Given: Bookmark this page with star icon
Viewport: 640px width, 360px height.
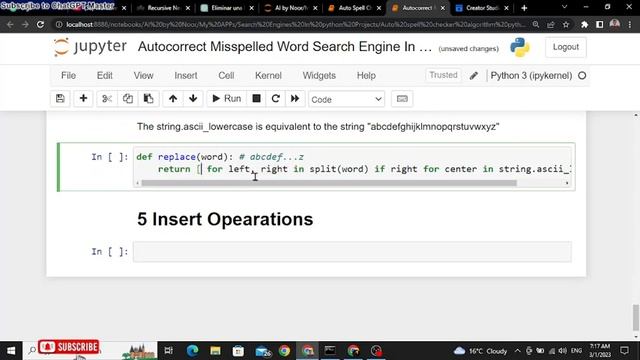Looking at the screenshot, I should (x=566, y=24).
